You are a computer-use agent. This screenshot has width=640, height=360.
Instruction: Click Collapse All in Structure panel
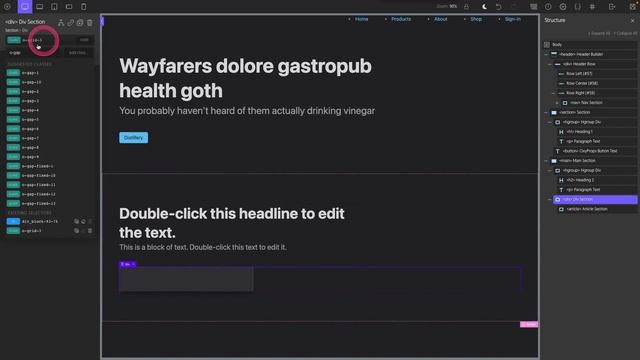[x=625, y=33]
